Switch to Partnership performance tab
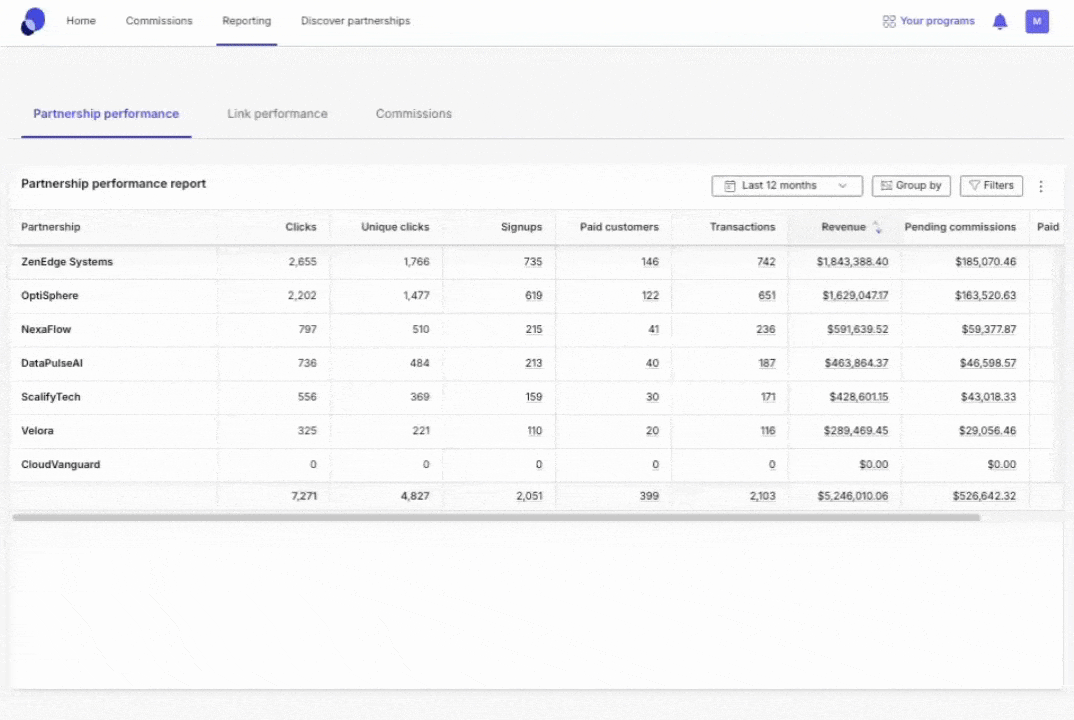This screenshot has height=720, width=1074. click(x=106, y=114)
